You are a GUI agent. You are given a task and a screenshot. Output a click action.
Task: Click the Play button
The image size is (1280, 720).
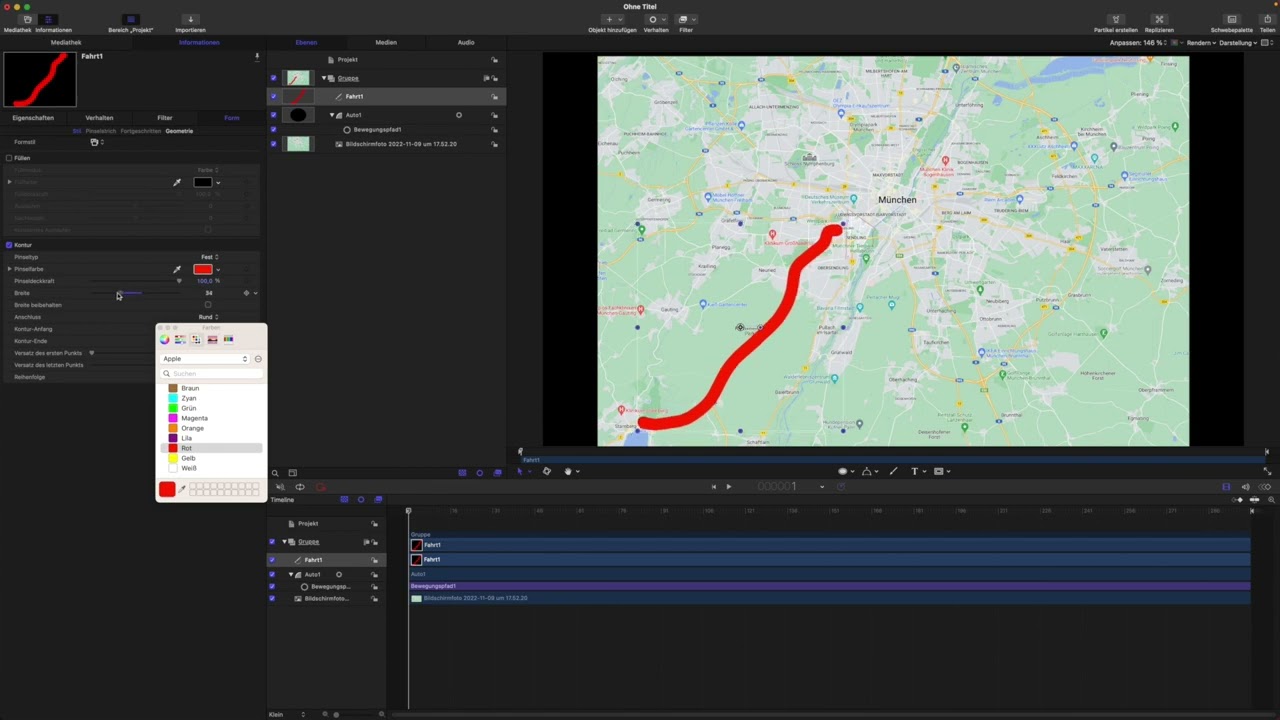[728, 487]
